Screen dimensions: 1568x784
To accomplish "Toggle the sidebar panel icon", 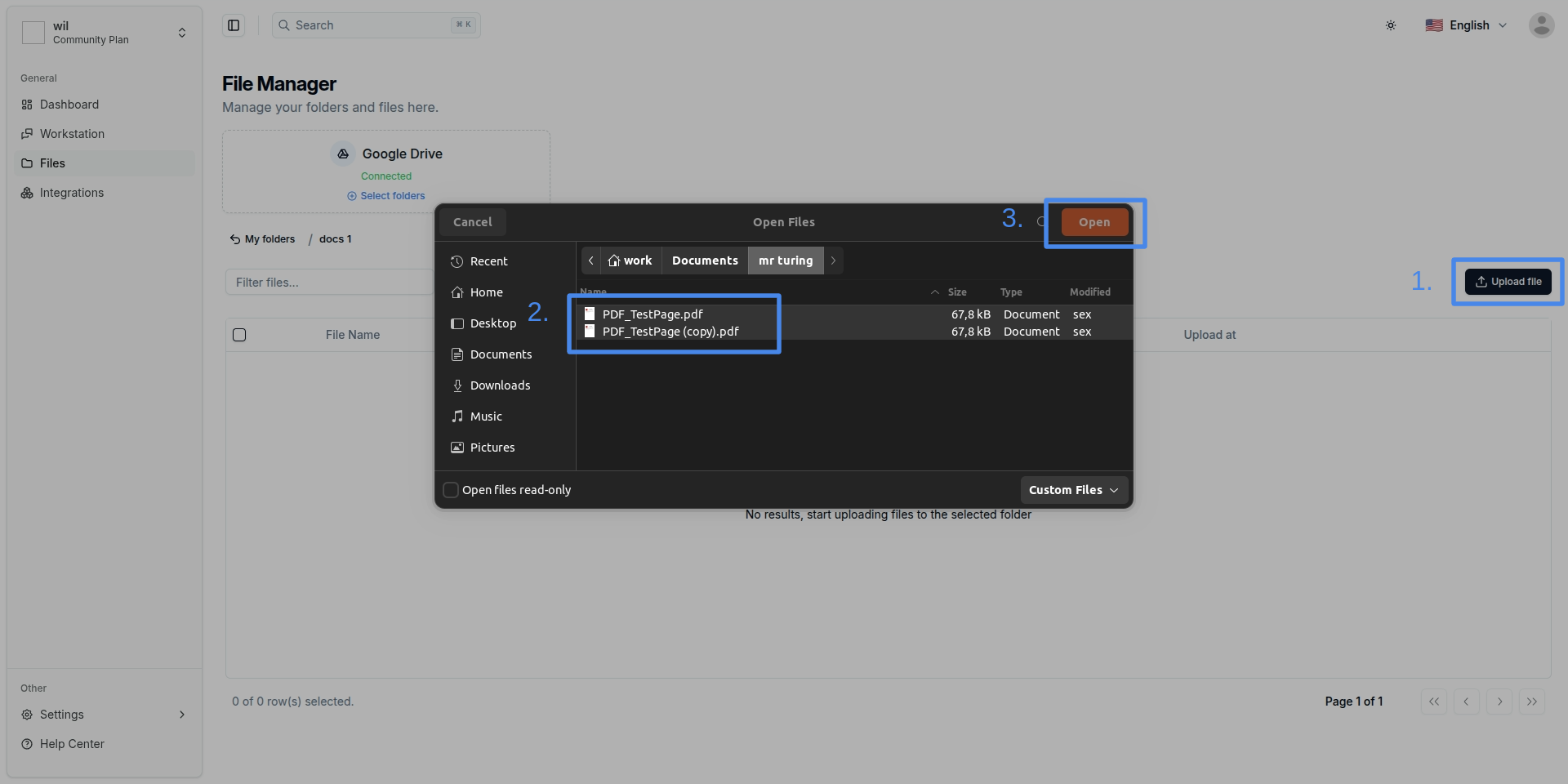I will pos(233,25).
